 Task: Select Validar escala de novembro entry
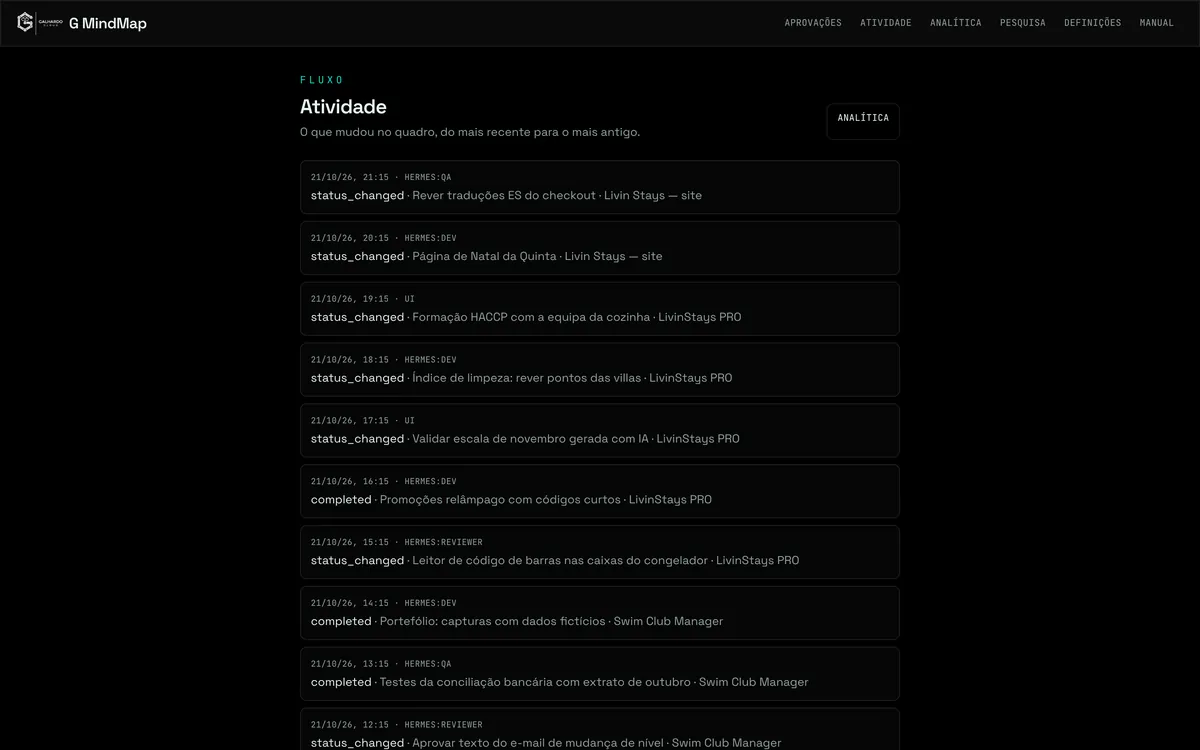click(x=600, y=431)
